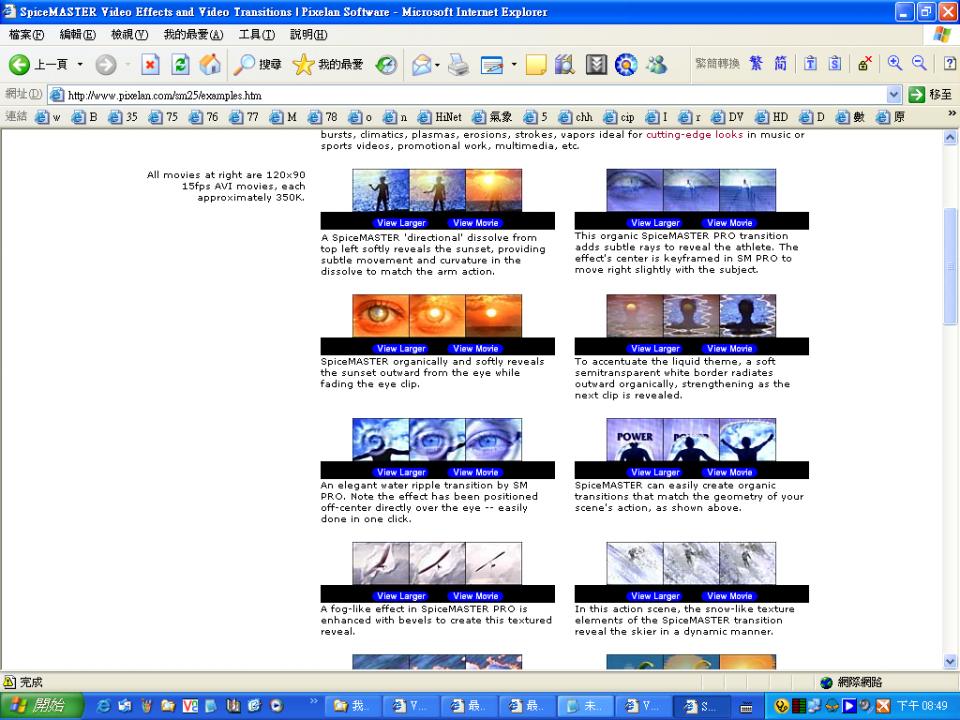Click the zoom in magnifier icon

pyautogui.click(x=894, y=64)
